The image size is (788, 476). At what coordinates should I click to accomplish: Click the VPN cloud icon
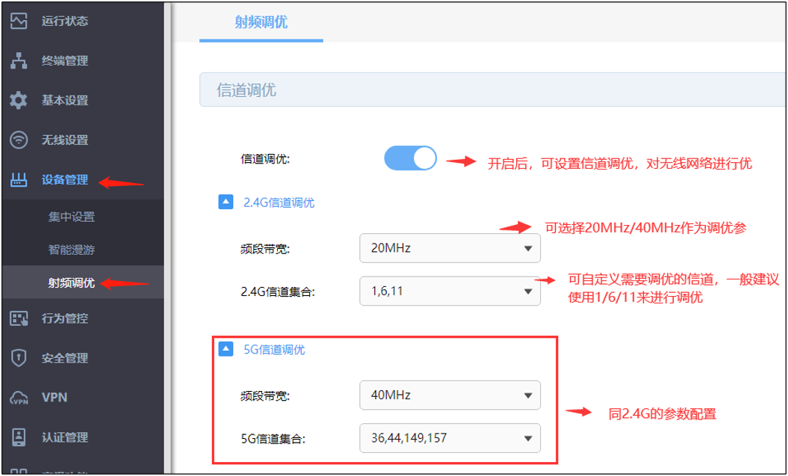click(19, 398)
